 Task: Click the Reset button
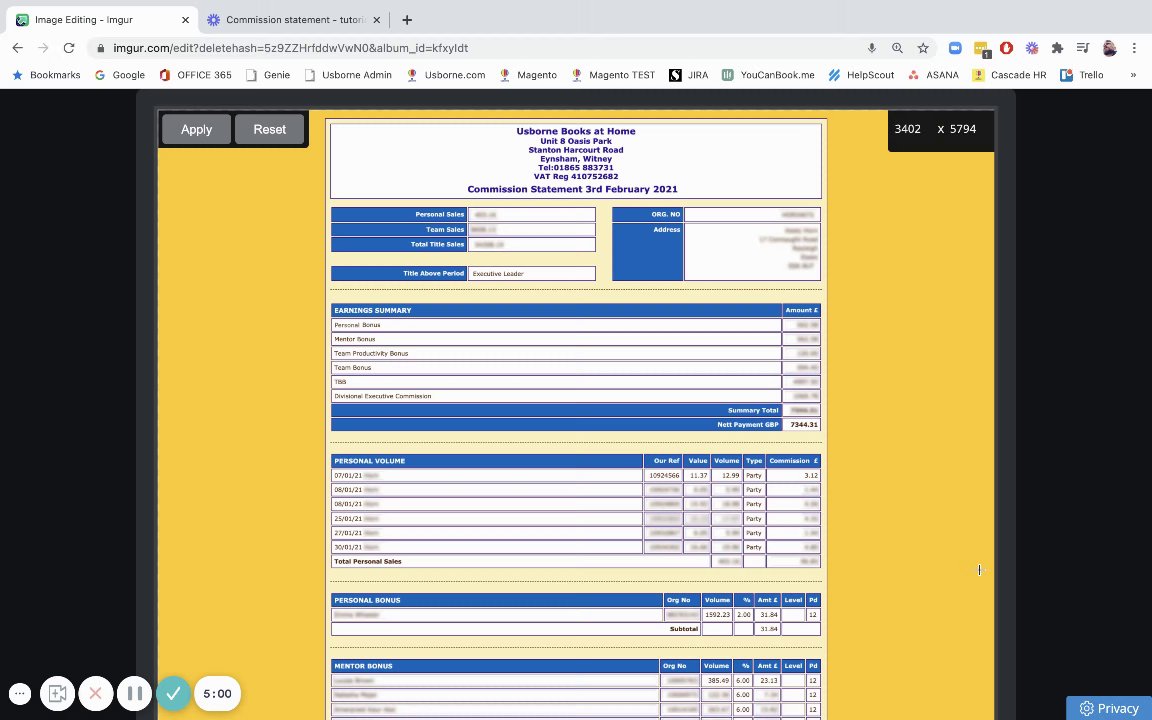pyautogui.click(x=270, y=129)
